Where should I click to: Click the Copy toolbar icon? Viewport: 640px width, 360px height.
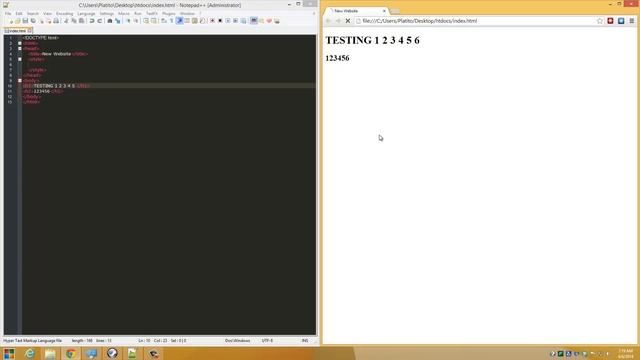pos(74,21)
